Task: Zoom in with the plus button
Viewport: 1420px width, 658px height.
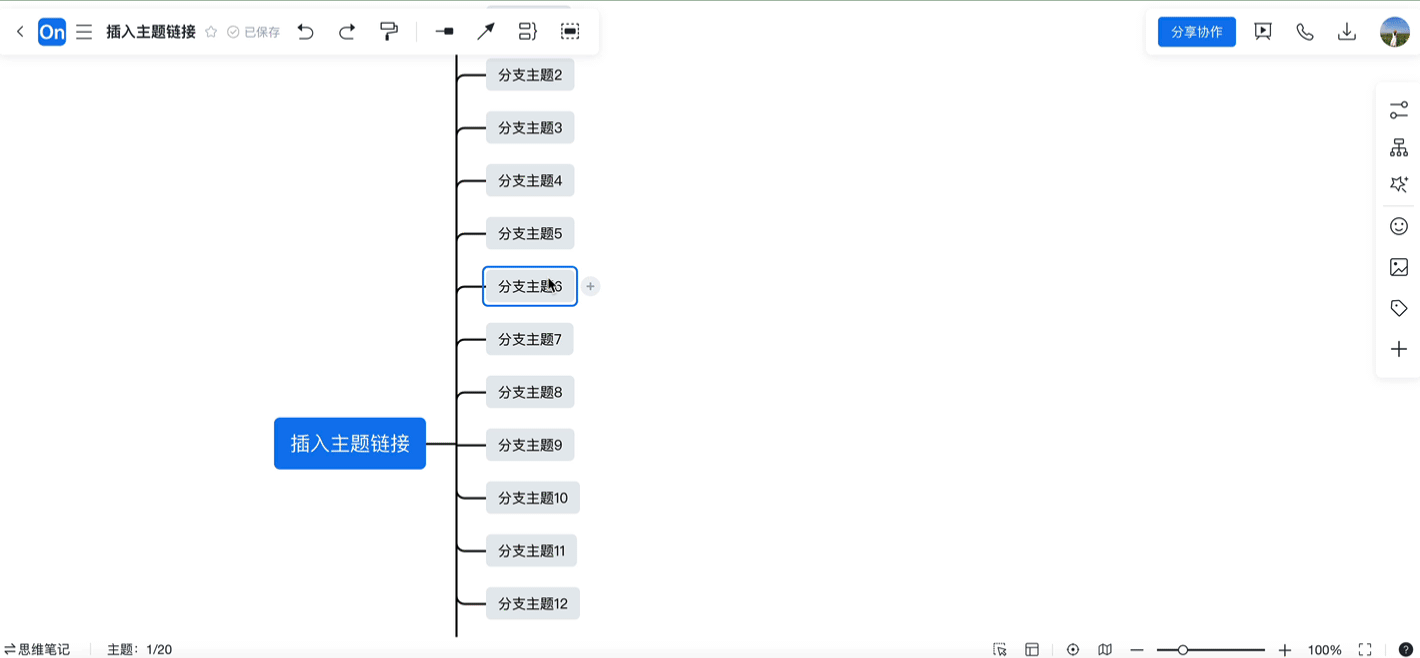Action: [x=1285, y=650]
